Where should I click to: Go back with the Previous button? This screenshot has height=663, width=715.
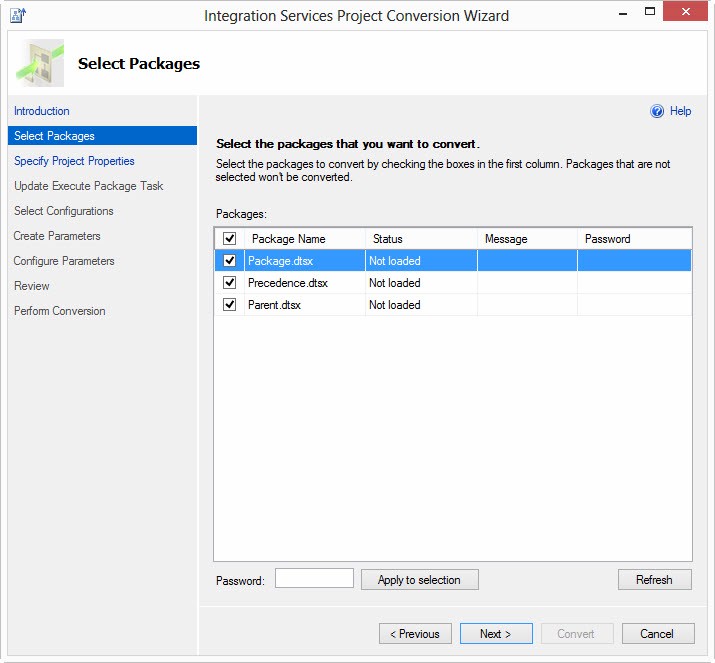pyautogui.click(x=415, y=634)
